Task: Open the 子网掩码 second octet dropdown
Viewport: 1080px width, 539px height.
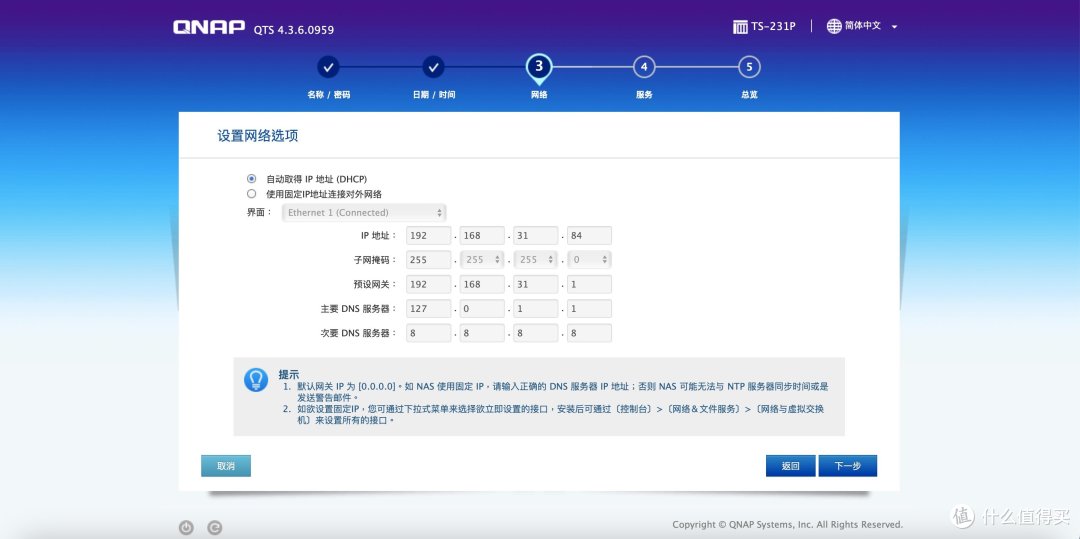Action: click(x=482, y=260)
